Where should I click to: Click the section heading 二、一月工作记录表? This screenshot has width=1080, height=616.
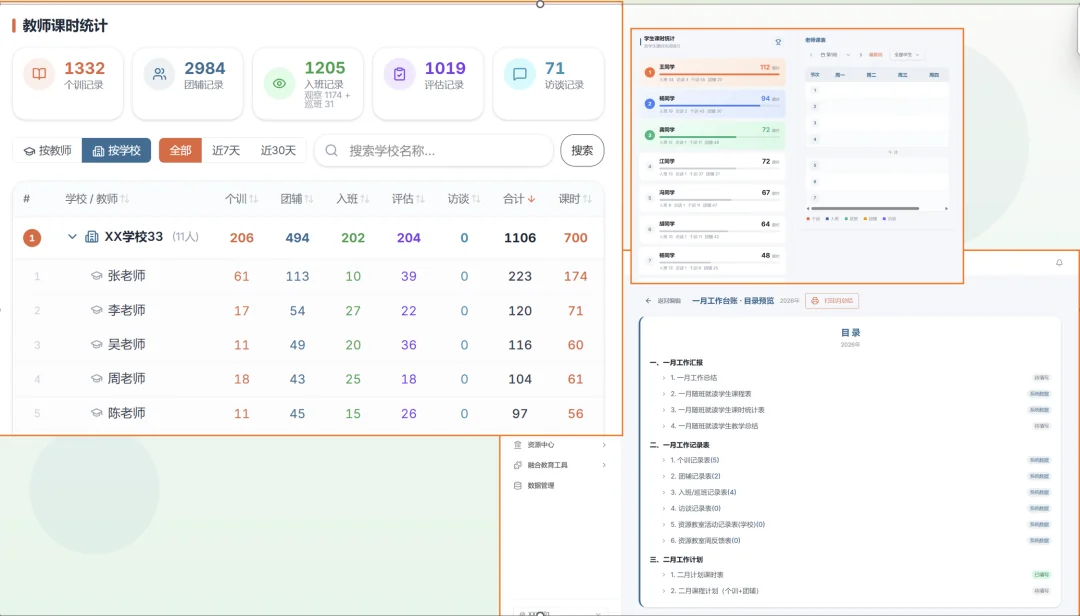[680, 445]
